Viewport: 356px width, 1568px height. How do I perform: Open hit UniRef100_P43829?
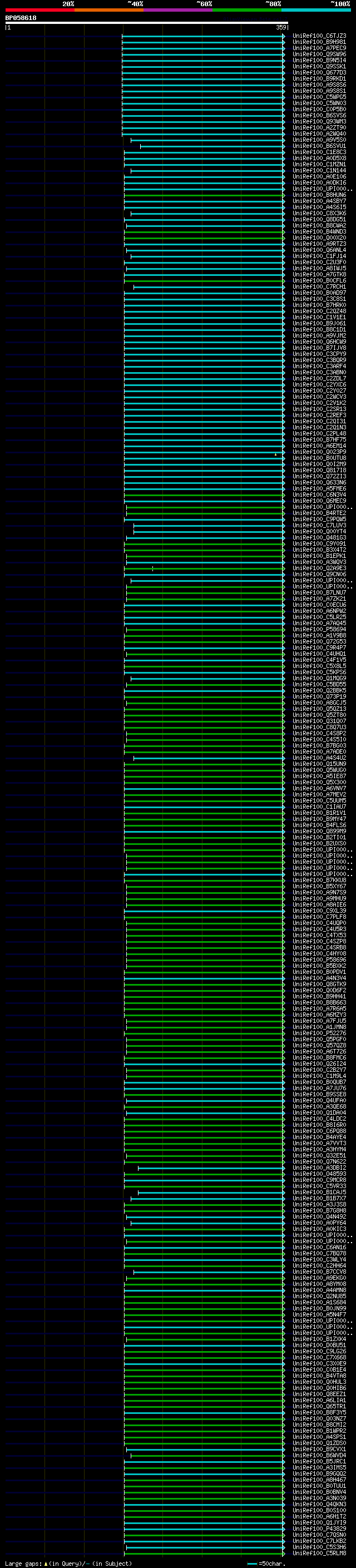[319, 1529]
